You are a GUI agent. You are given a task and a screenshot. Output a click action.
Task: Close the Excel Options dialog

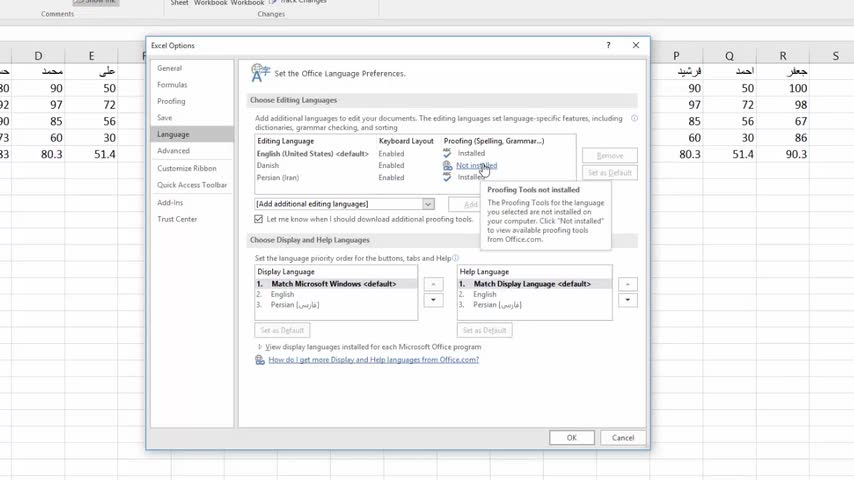coord(636,45)
